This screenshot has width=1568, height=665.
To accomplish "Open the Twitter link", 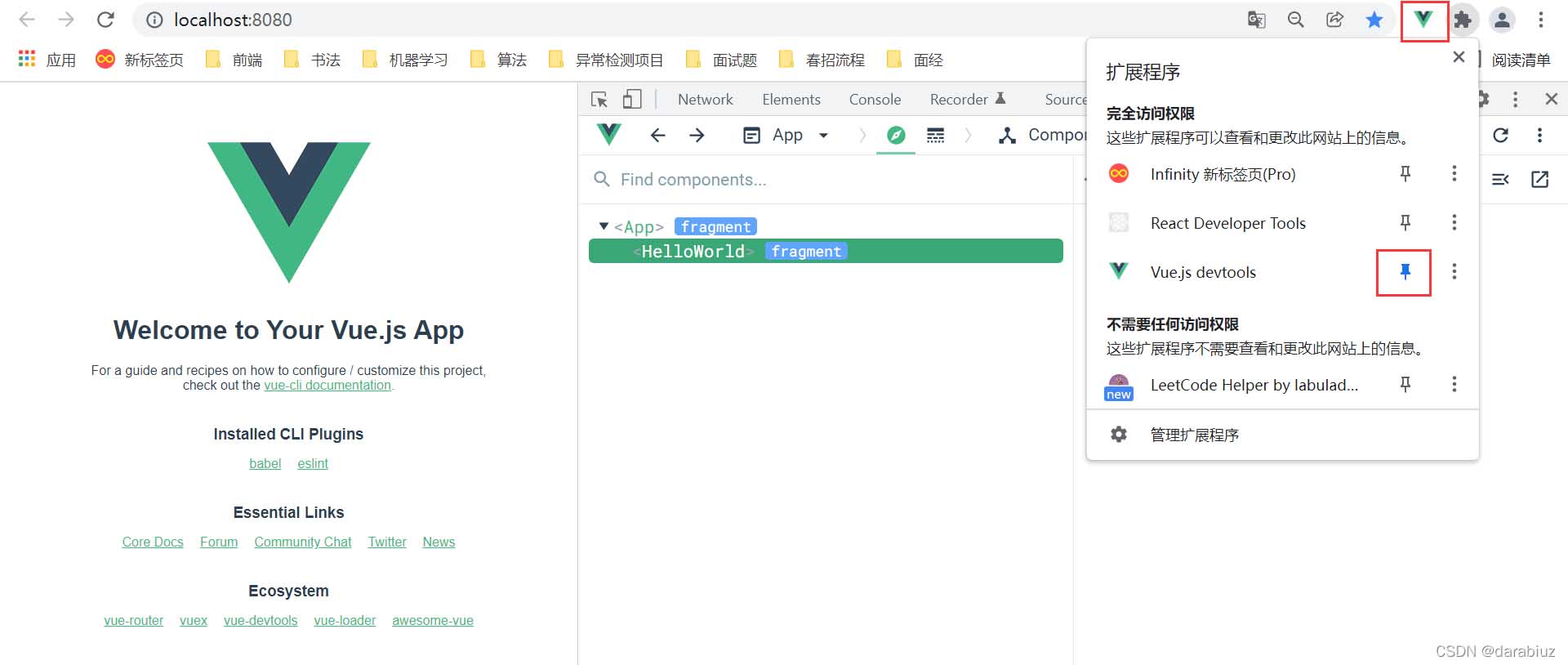I will pos(387,542).
